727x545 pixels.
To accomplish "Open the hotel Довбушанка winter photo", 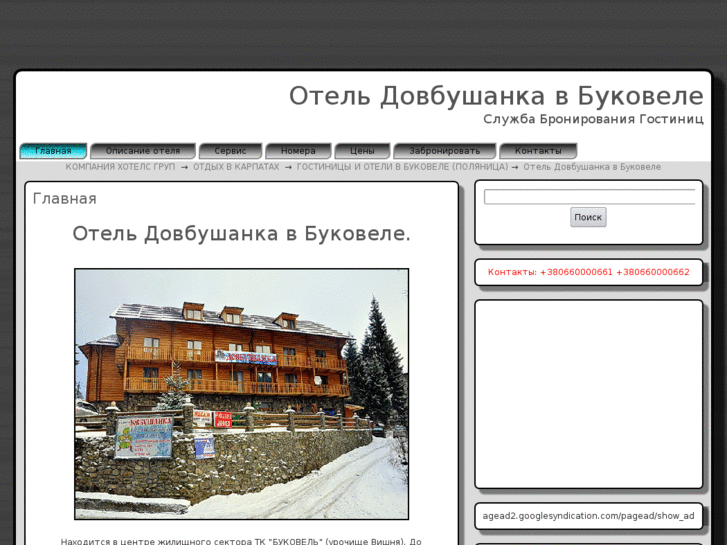I will tap(242, 394).
